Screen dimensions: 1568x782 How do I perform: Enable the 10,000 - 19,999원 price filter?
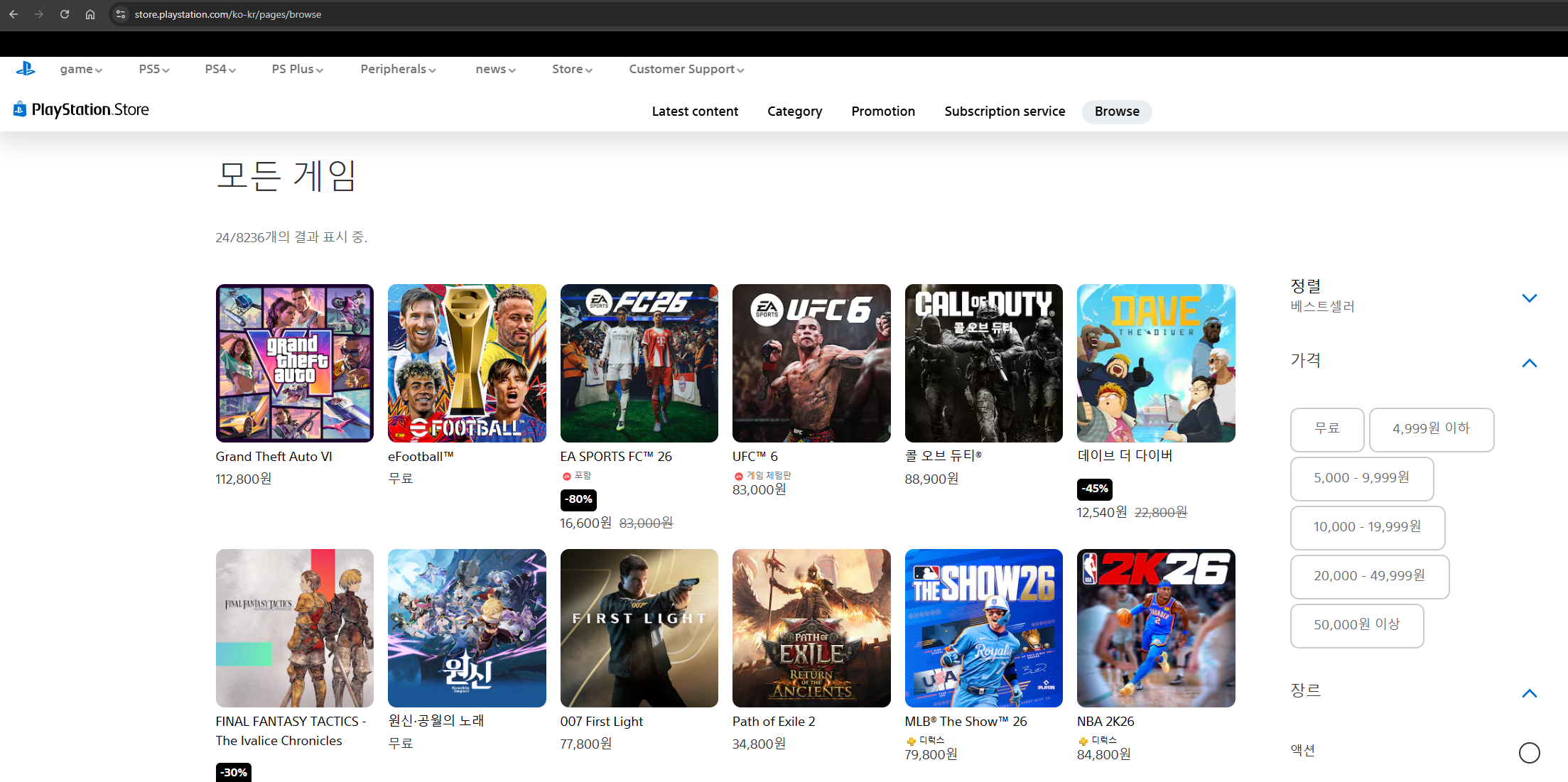click(x=1367, y=527)
